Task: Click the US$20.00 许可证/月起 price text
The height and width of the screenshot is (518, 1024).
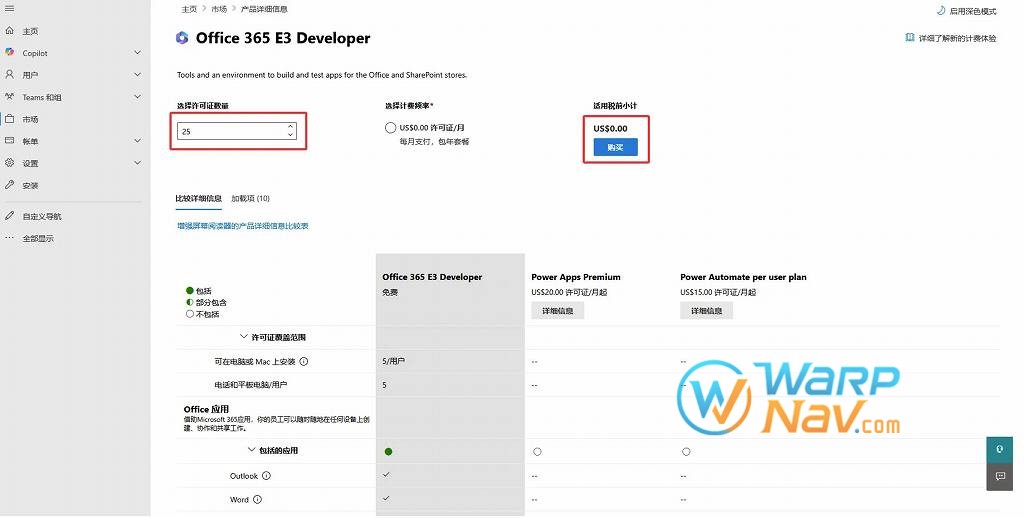Action: pyautogui.click(x=569, y=293)
